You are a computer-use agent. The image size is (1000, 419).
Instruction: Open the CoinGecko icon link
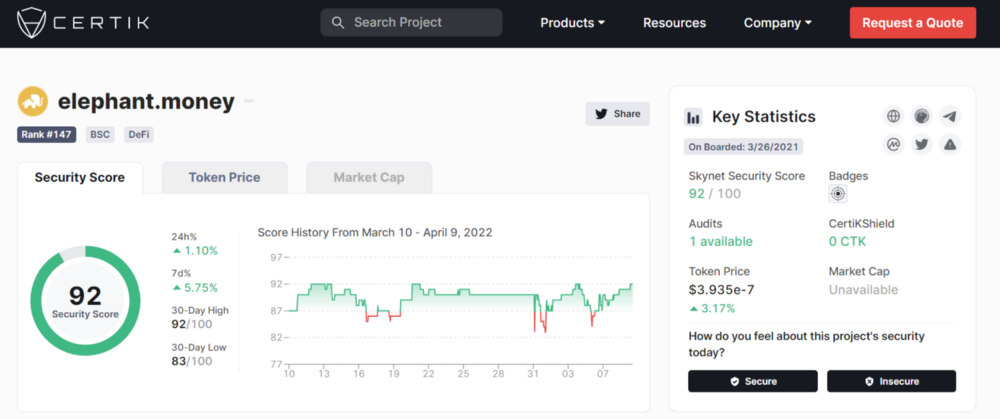point(922,117)
